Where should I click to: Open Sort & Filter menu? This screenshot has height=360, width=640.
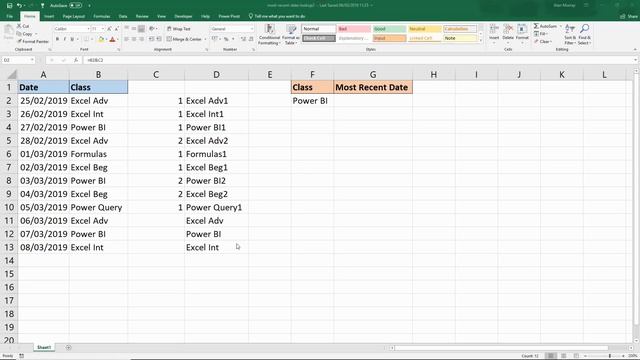[x=570, y=34]
